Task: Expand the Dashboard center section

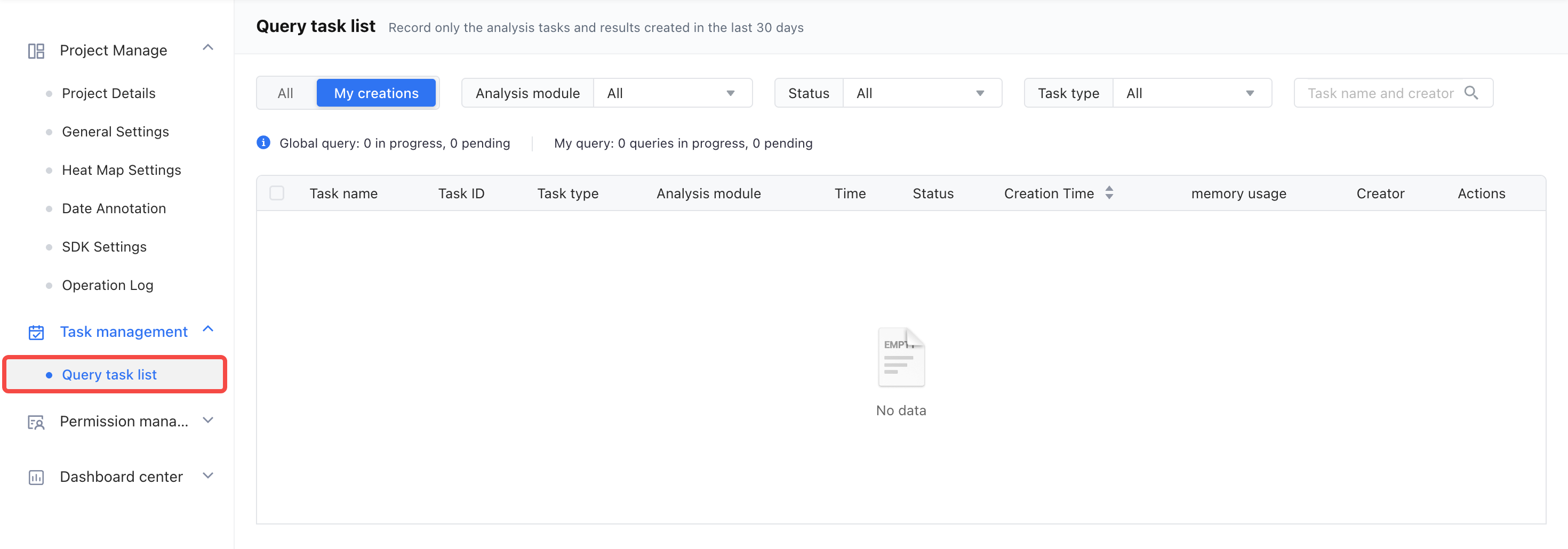Action: [207, 475]
